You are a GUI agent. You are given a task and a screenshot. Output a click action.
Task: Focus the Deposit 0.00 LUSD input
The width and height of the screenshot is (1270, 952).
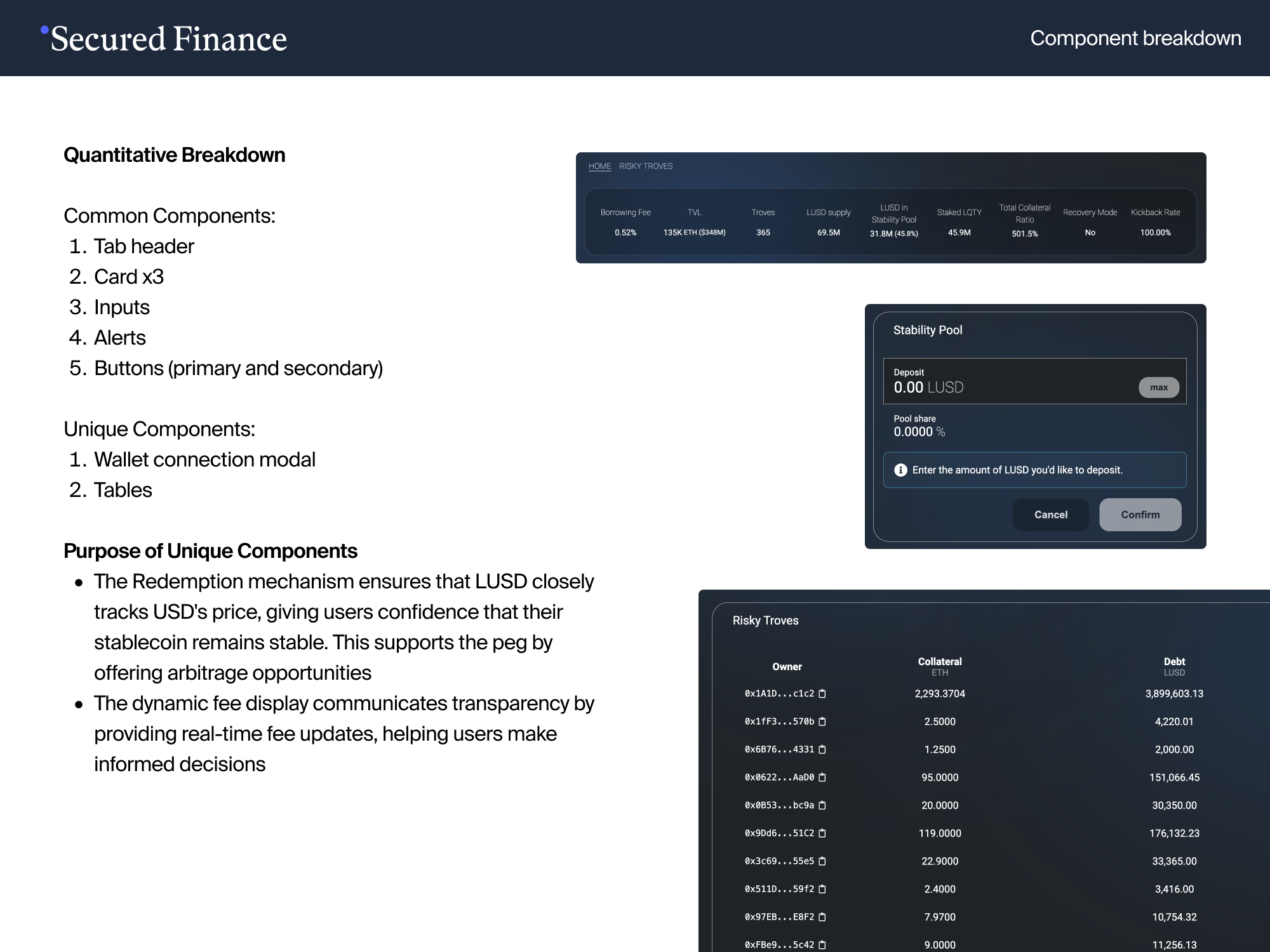pos(1035,381)
